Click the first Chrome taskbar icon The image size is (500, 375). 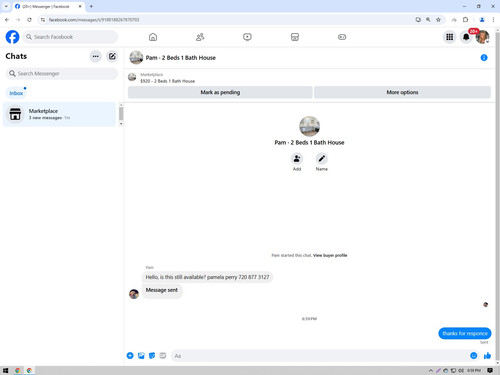18,370
